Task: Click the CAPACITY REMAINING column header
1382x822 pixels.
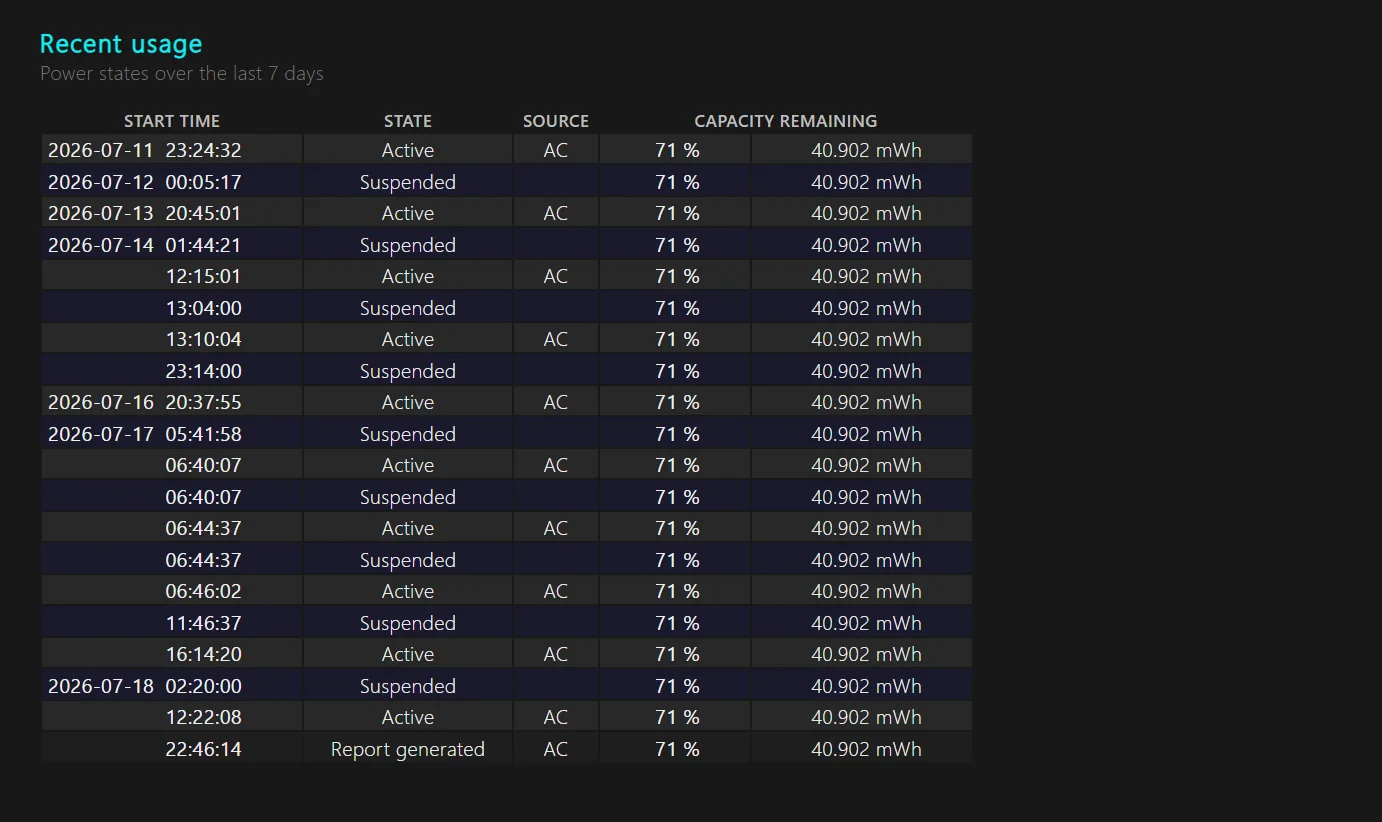Action: click(x=786, y=121)
